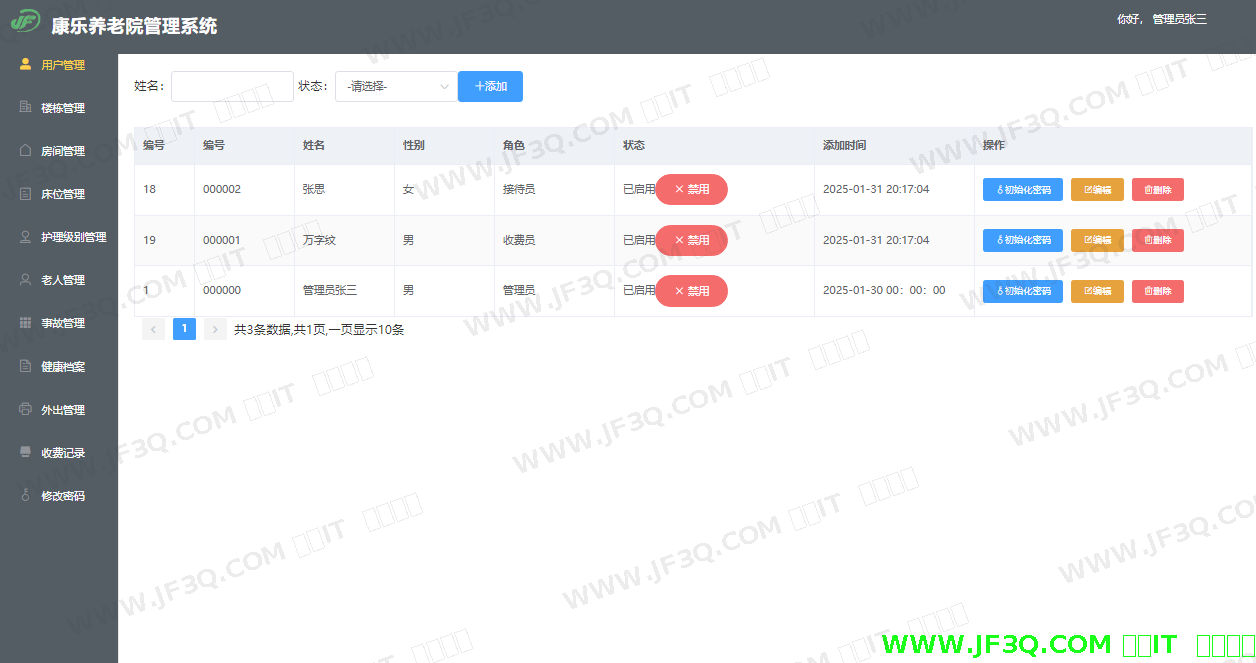Go to previous page arrow

point(153,329)
